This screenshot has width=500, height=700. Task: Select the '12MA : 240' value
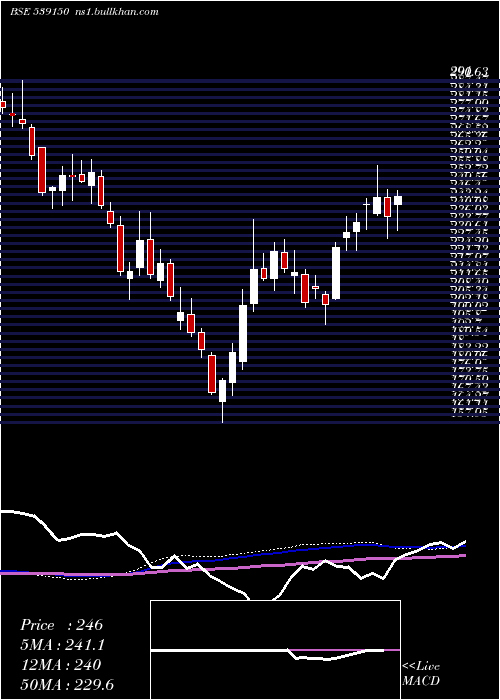(60, 665)
